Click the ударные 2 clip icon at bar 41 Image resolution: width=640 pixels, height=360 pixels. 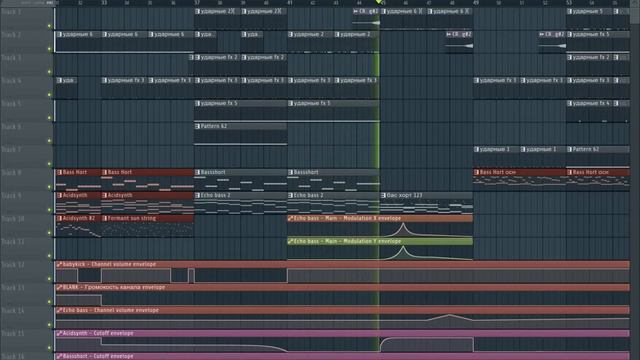click(x=291, y=34)
